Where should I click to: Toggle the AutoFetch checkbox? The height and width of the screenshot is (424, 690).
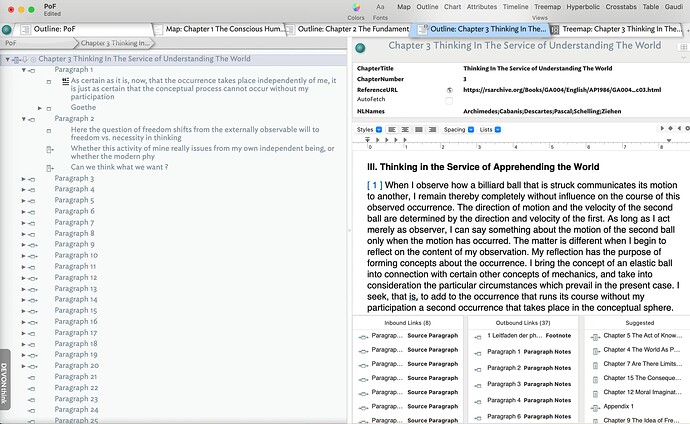[x=449, y=101]
